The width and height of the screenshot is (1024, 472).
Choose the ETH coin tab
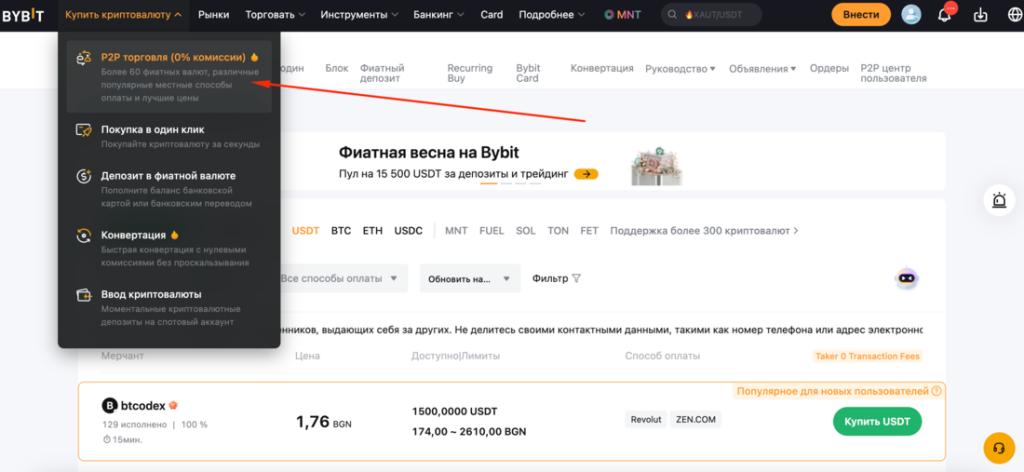[x=372, y=231]
